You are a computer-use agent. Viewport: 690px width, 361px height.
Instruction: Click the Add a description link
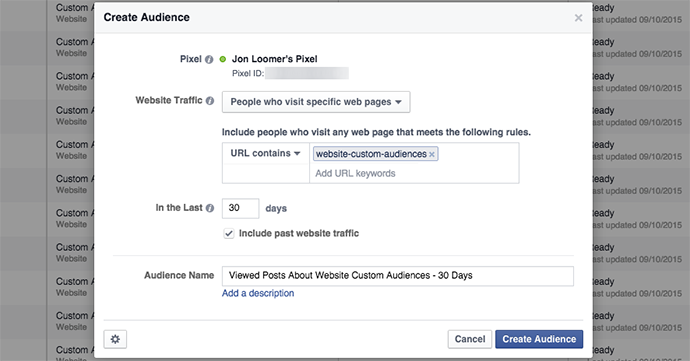[258, 293]
